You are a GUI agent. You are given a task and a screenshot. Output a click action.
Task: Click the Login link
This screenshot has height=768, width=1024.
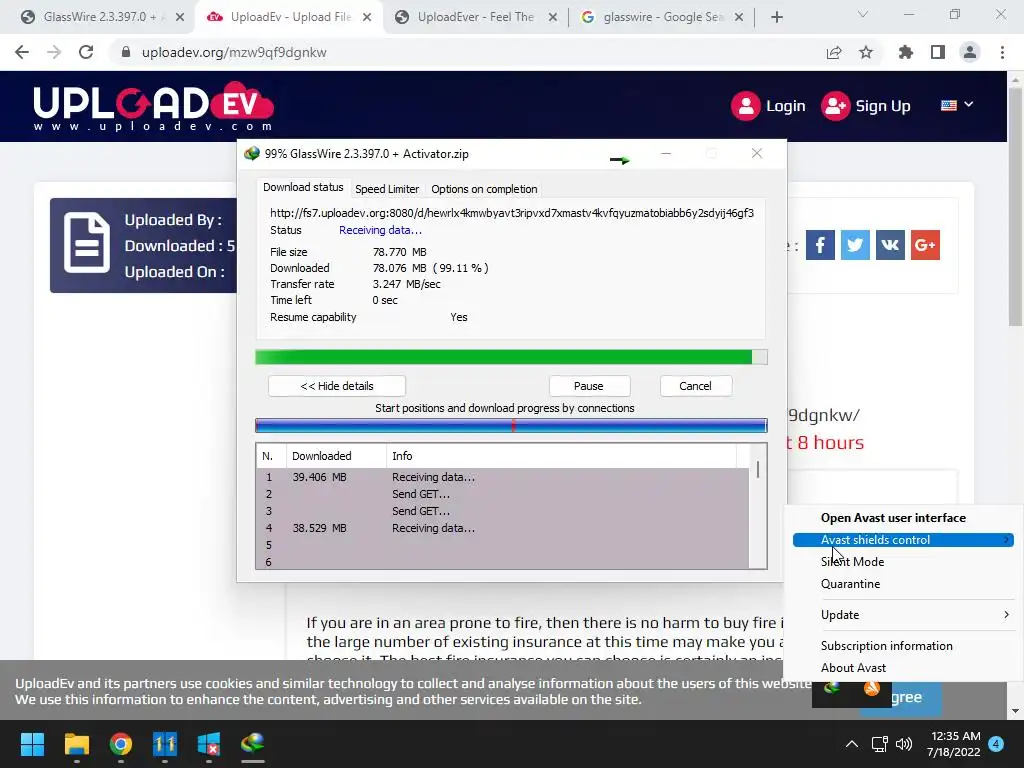pos(768,106)
